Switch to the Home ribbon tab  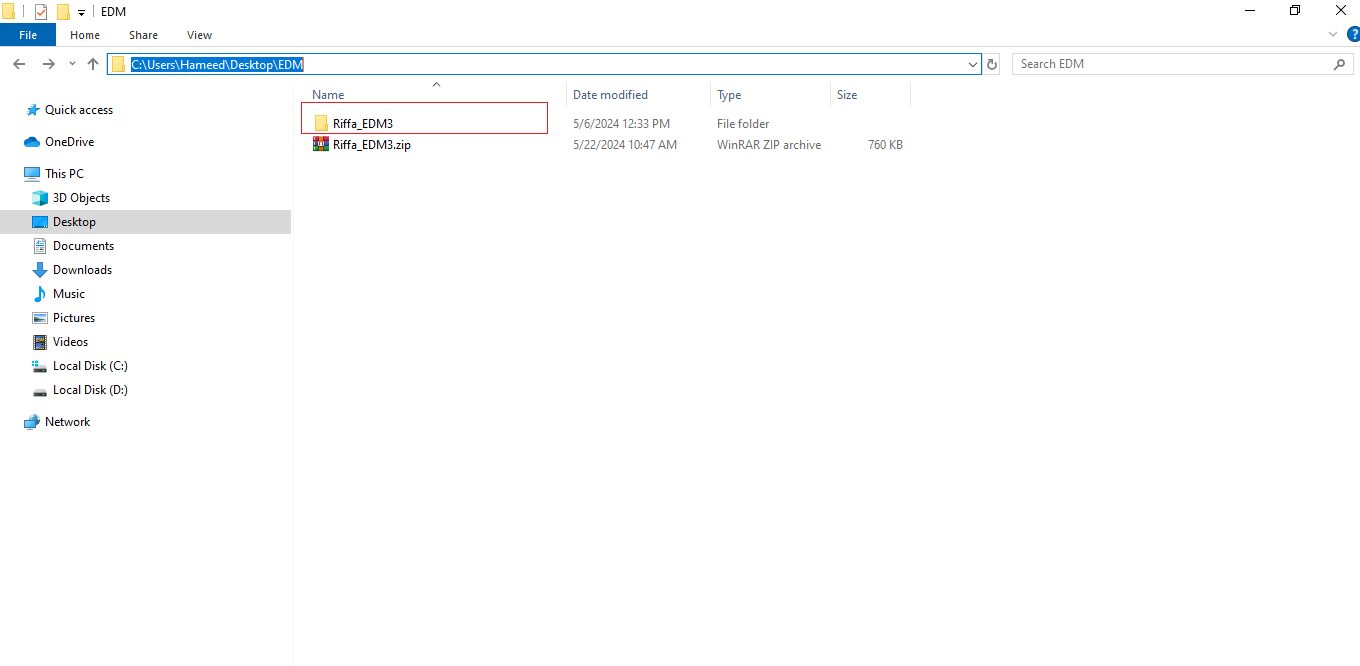[85, 35]
